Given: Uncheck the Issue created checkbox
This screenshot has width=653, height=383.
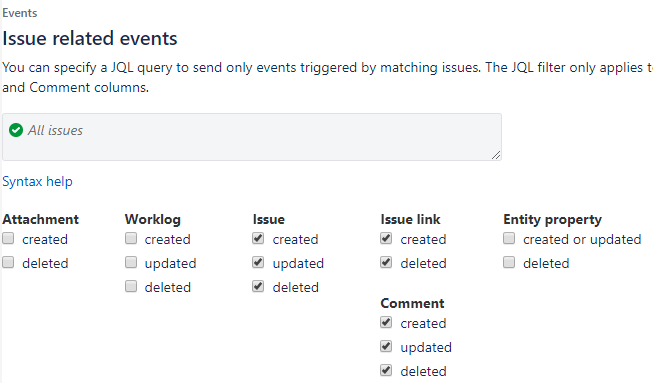Looking at the screenshot, I should (258, 239).
